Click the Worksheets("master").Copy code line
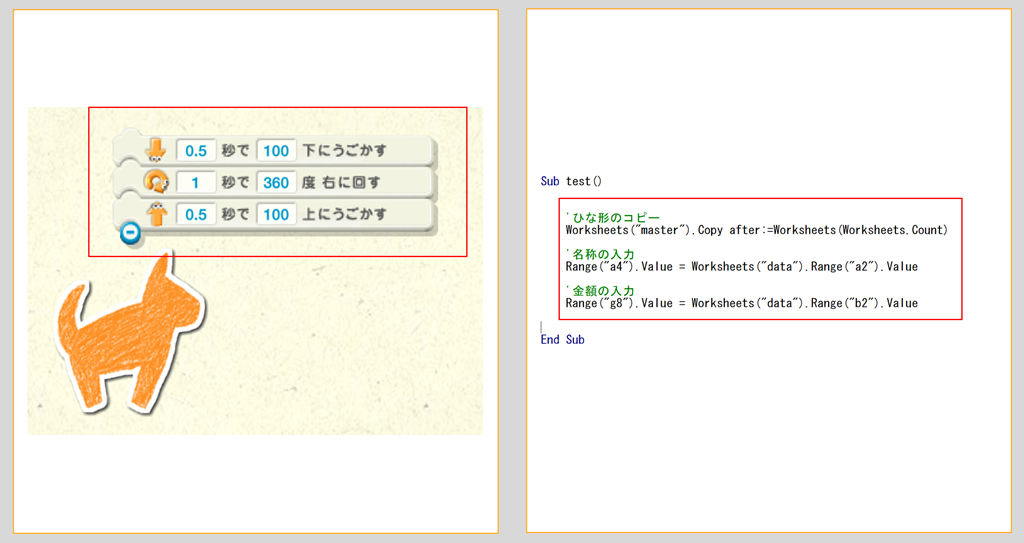The width and height of the screenshot is (1024, 543). click(x=756, y=230)
